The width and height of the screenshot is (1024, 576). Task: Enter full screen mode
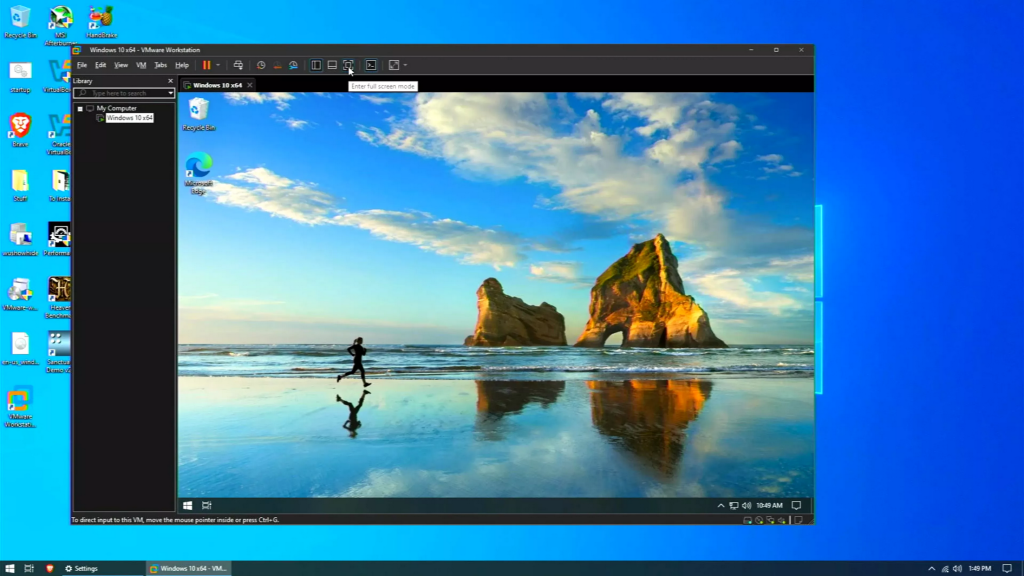(348, 65)
